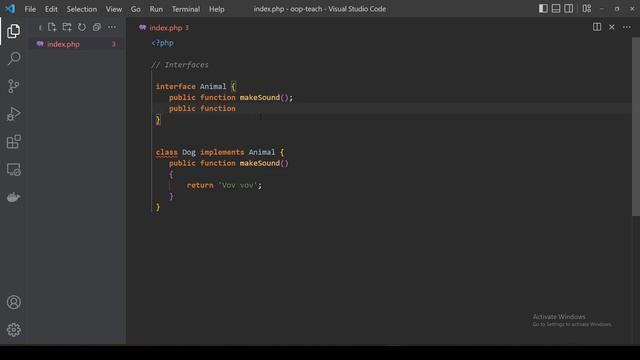Viewport: 640px width, 360px height.
Task: Open the Go menu
Action: pos(136,9)
